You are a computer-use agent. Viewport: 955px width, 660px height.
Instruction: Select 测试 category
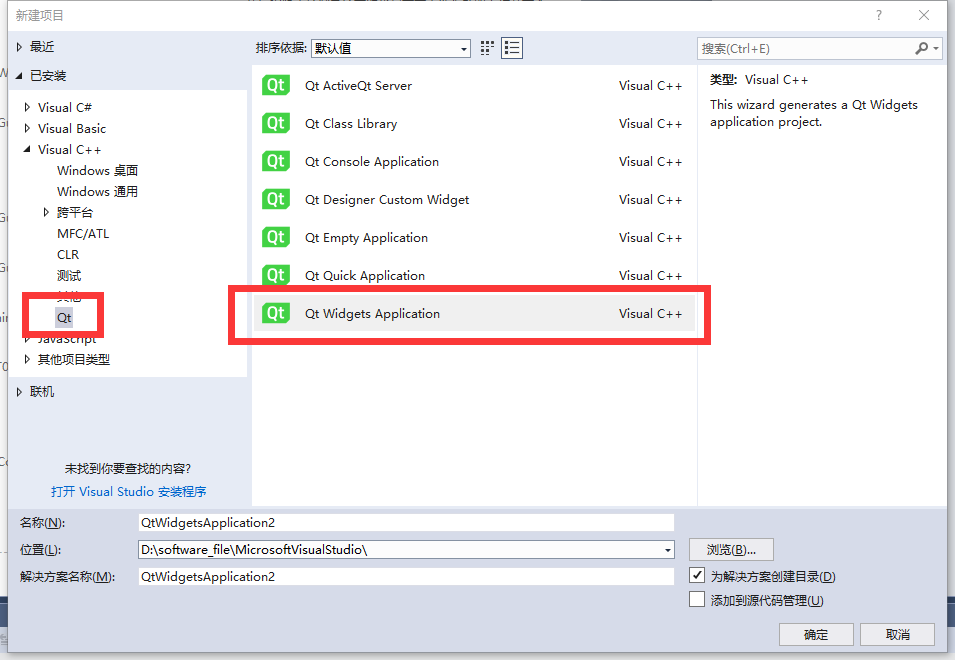point(69,276)
